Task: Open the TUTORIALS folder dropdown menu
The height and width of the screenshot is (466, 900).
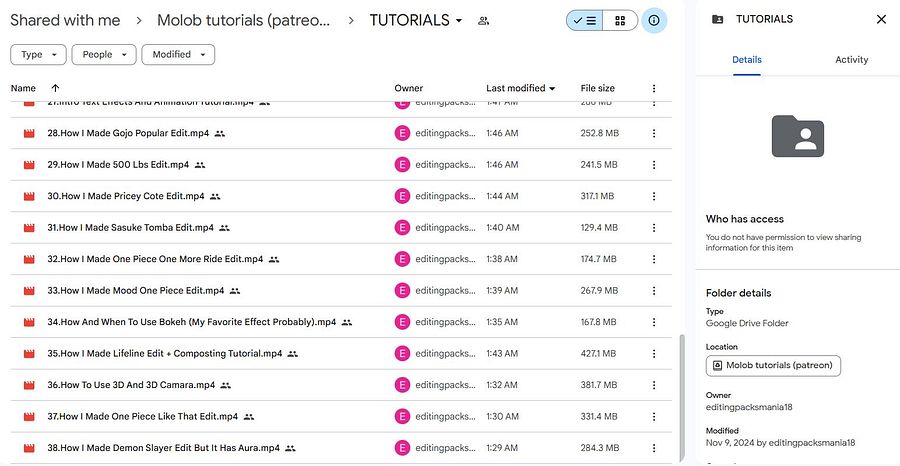Action: pos(416,20)
